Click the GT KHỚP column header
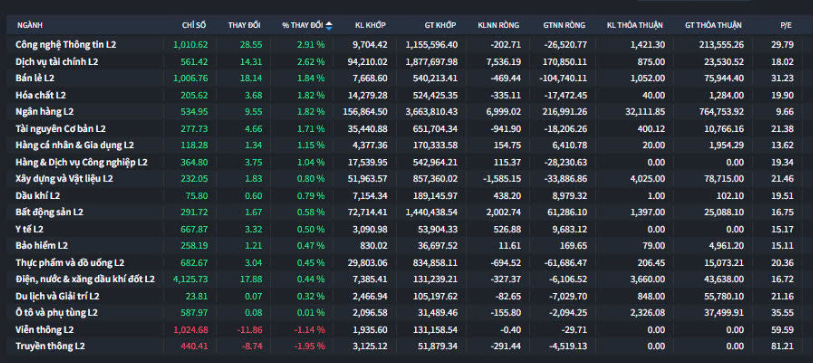The image size is (813, 363). 440,25
